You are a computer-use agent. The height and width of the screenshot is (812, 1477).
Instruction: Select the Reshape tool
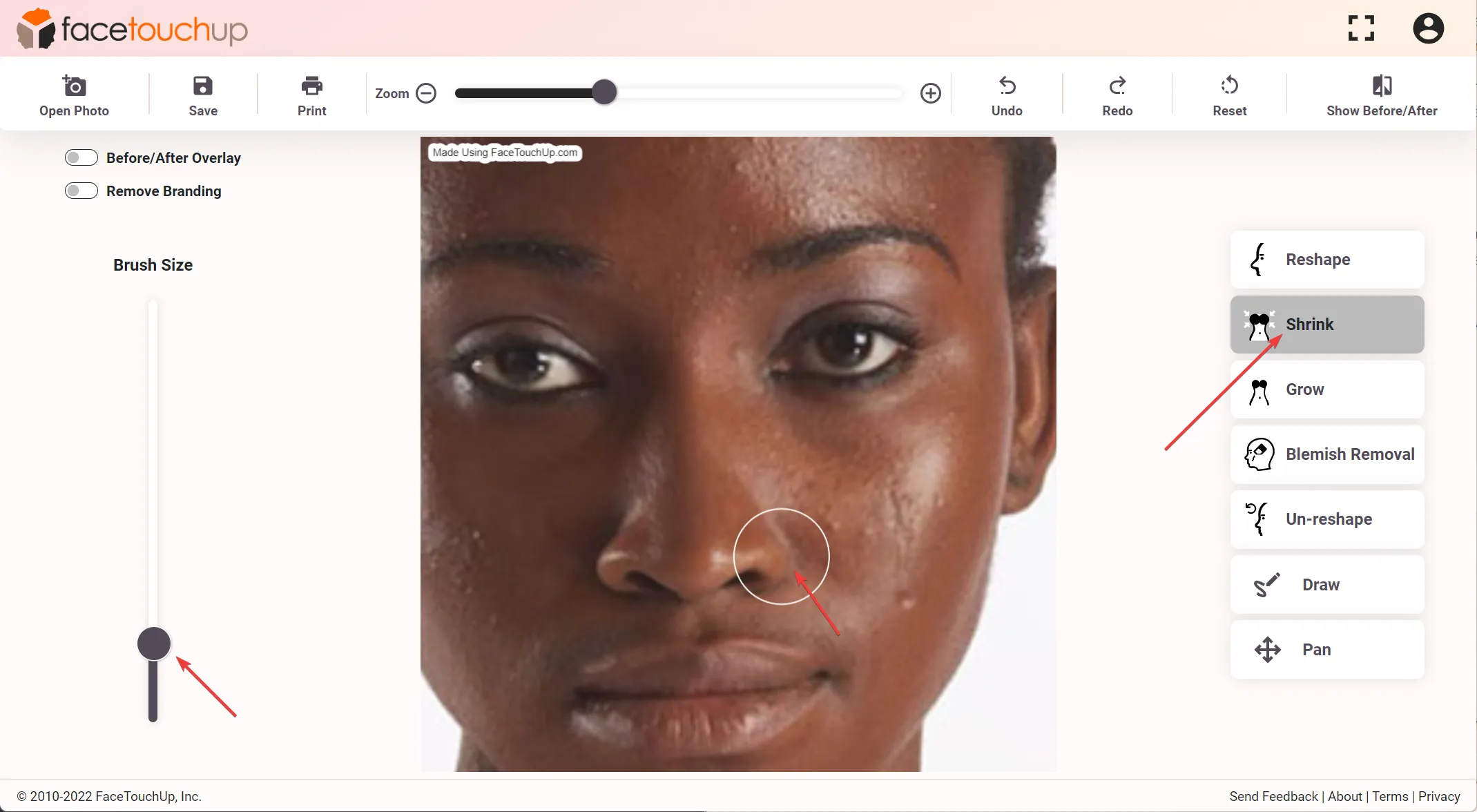[x=1327, y=259]
